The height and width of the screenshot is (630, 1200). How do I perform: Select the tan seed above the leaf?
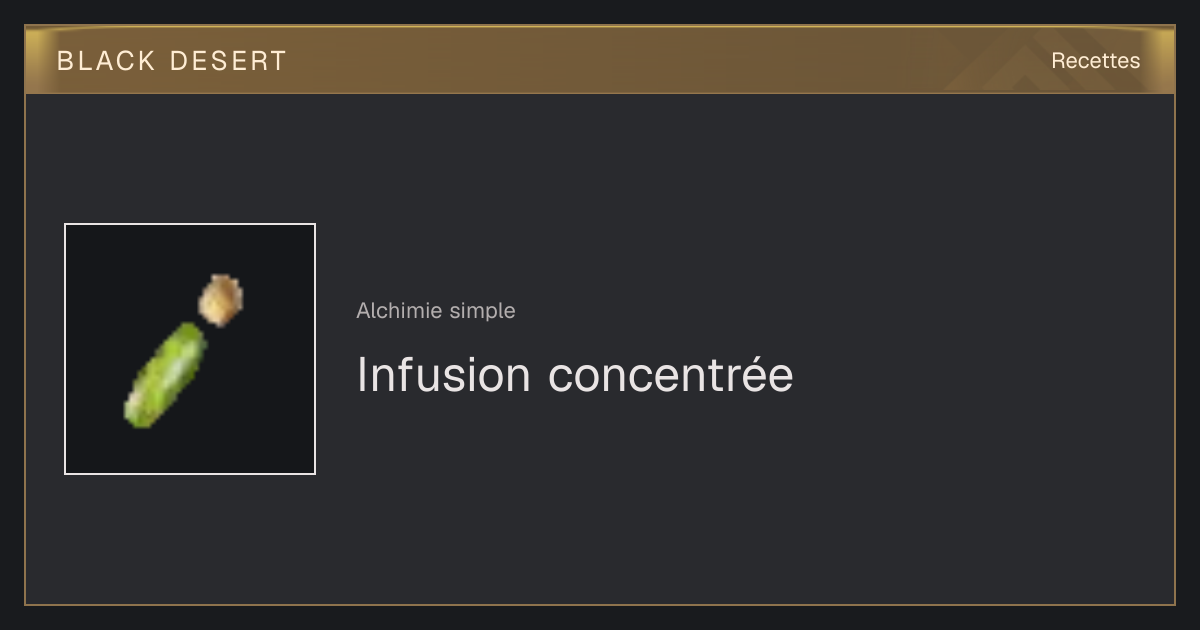point(221,300)
